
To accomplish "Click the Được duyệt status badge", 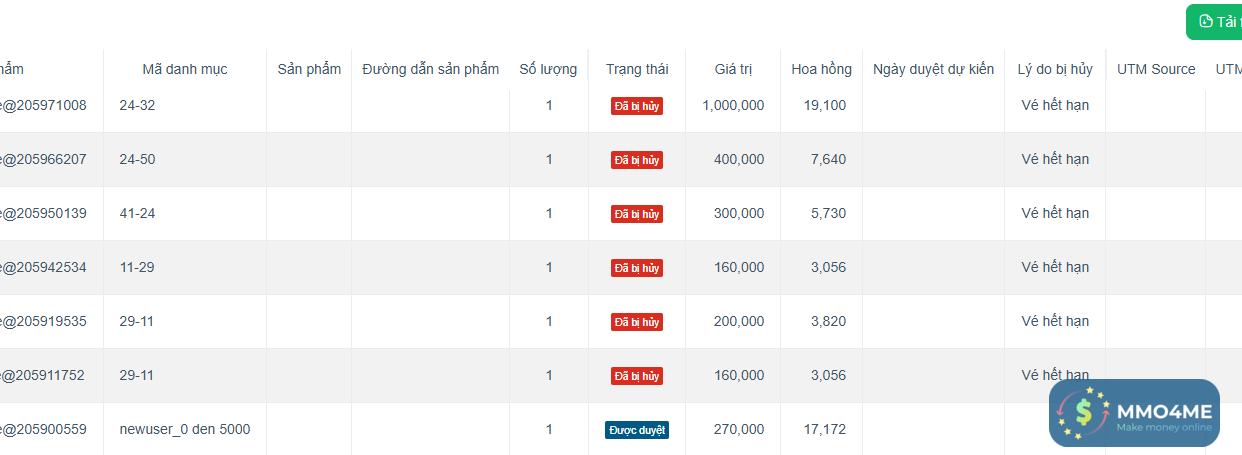I will [x=637, y=430].
